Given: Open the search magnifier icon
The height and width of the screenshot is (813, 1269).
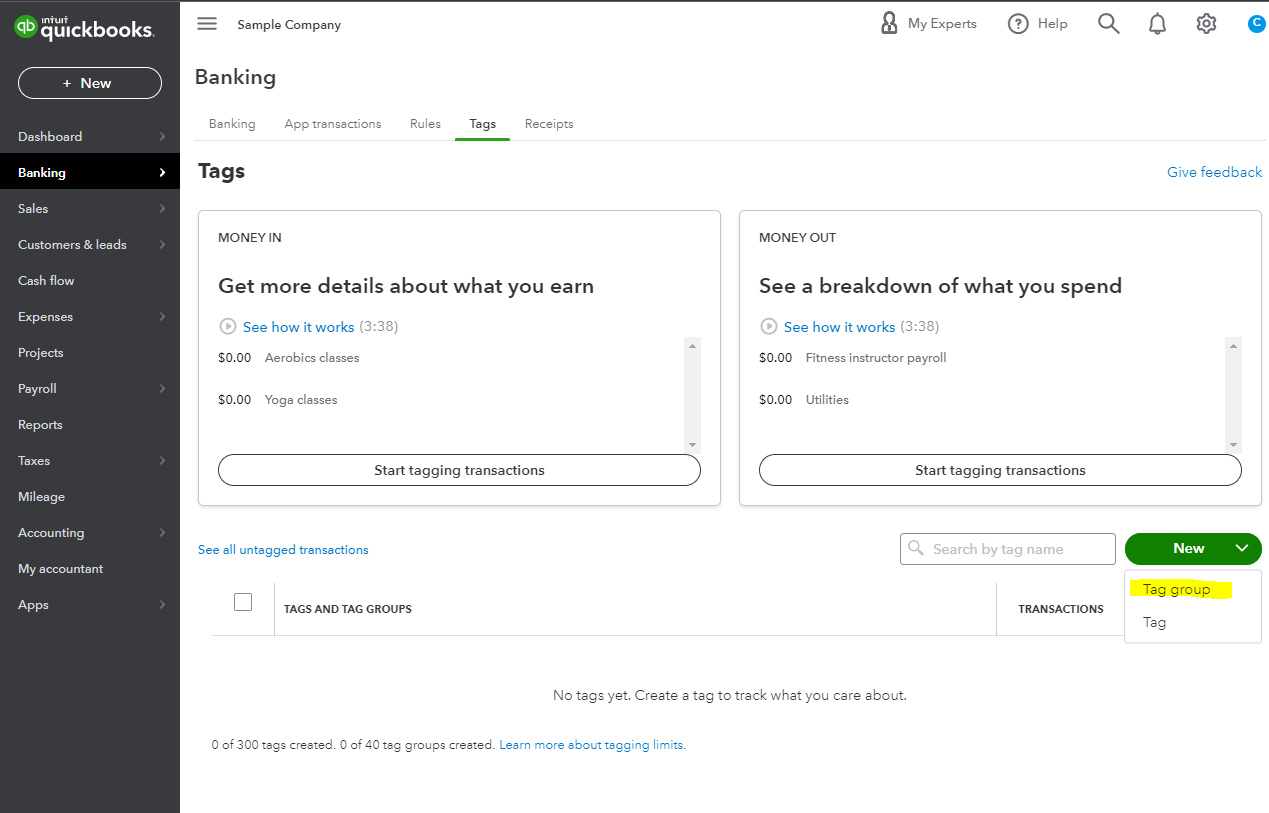Looking at the screenshot, I should pos(1108,24).
